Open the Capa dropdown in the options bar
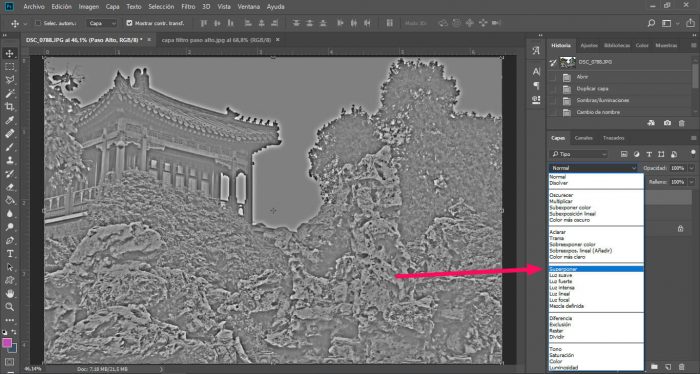 (102, 23)
